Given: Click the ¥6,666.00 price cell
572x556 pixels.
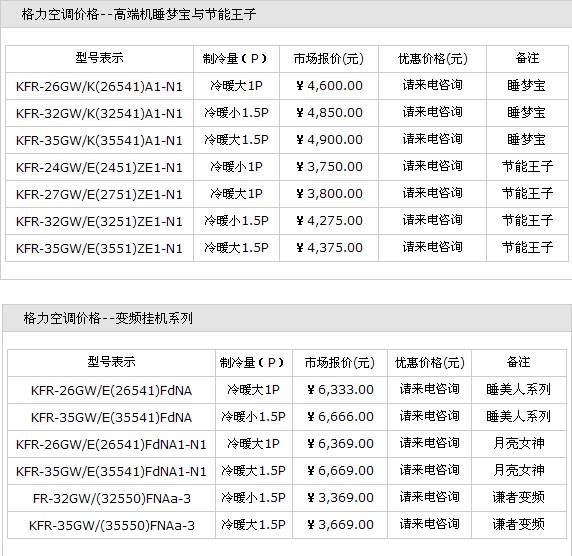Looking at the screenshot, I should click(x=340, y=417).
